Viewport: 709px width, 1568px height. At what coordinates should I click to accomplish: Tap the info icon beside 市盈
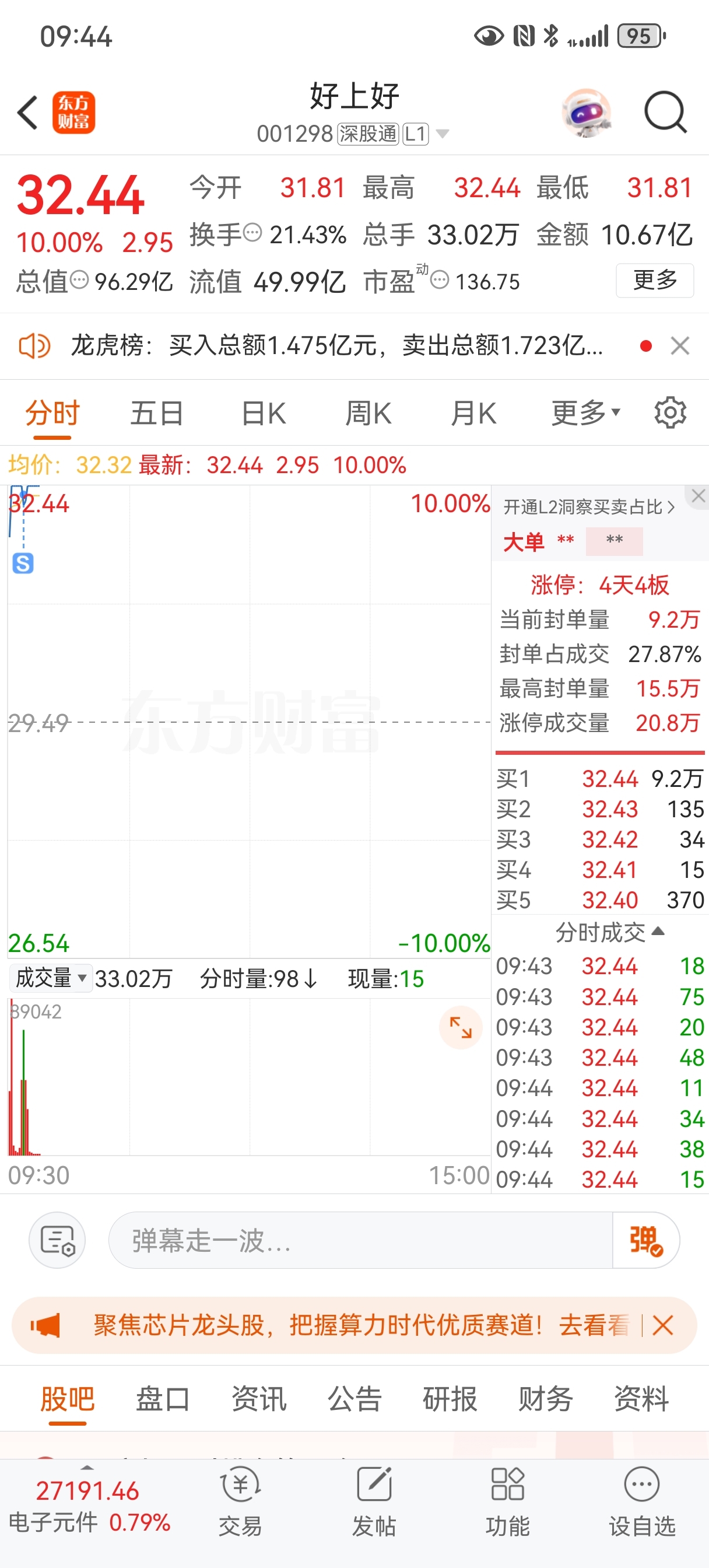[440, 280]
